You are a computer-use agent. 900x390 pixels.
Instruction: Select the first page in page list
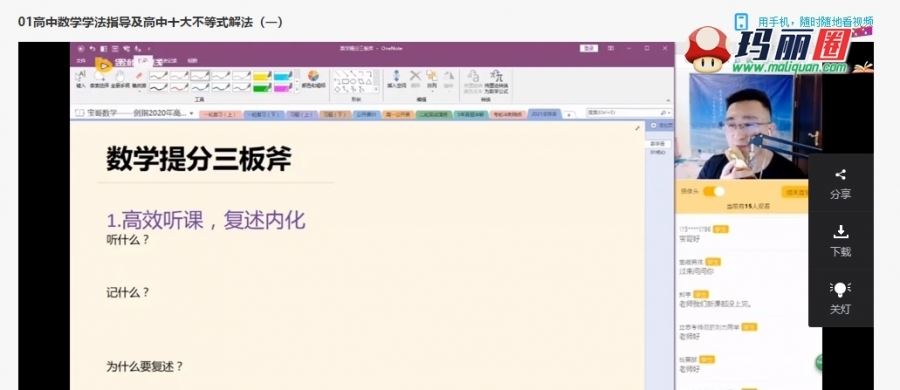coord(657,143)
